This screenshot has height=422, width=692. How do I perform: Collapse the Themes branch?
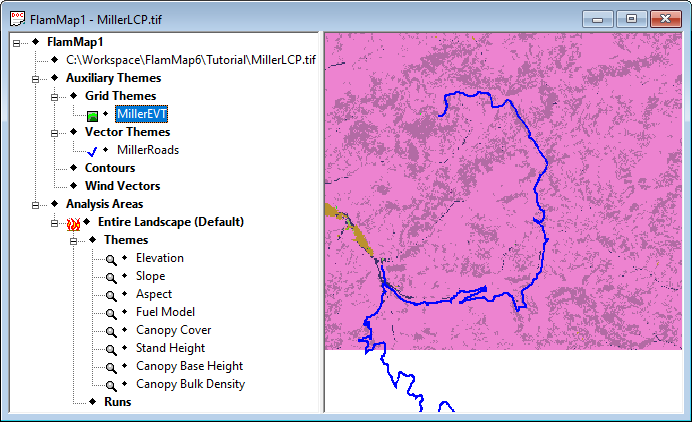coord(73,241)
